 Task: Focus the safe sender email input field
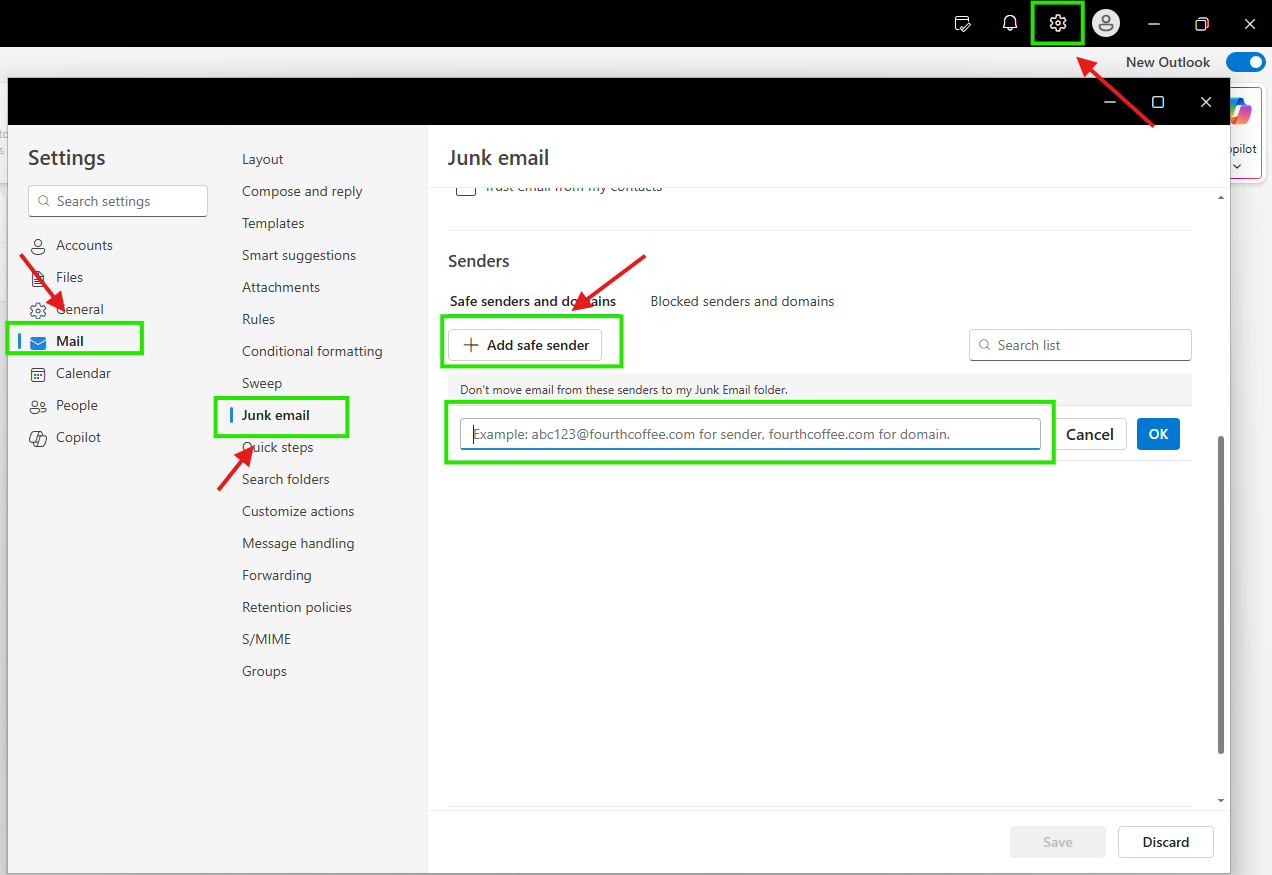[x=750, y=434]
